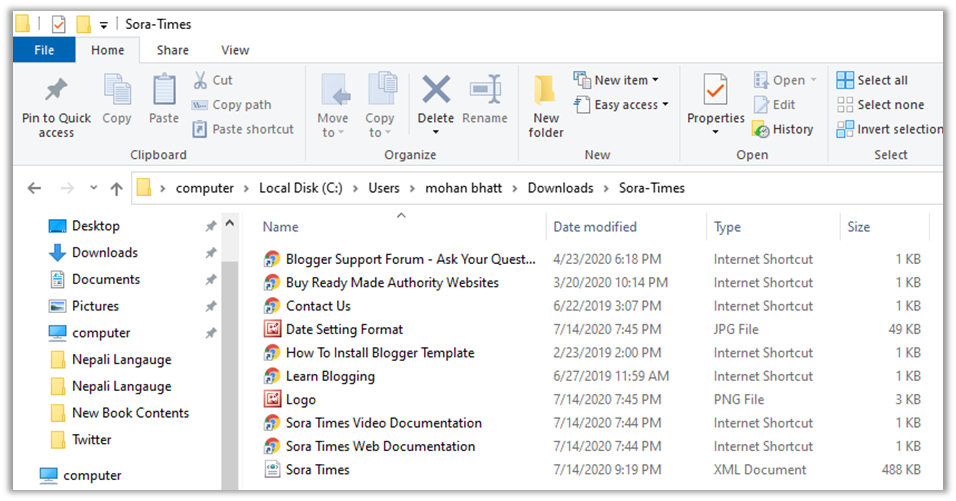956x501 pixels.
Task: Click Select none
Action: point(880,105)
